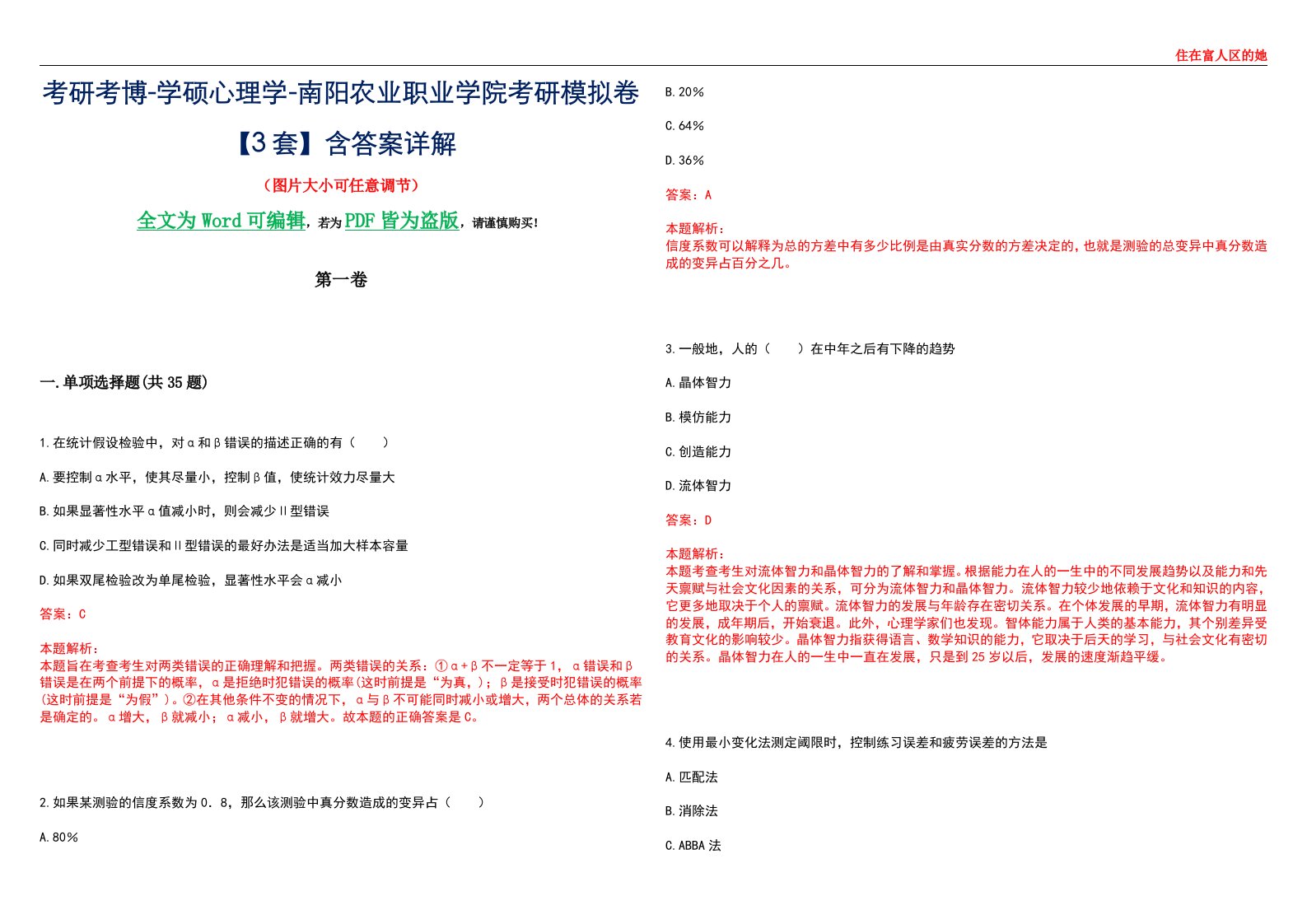Click question 4 text about 最小变化法测定阈限
The width and height of the screenshot is (1307, 924).
pyautogui.click(x=857, y=743)
